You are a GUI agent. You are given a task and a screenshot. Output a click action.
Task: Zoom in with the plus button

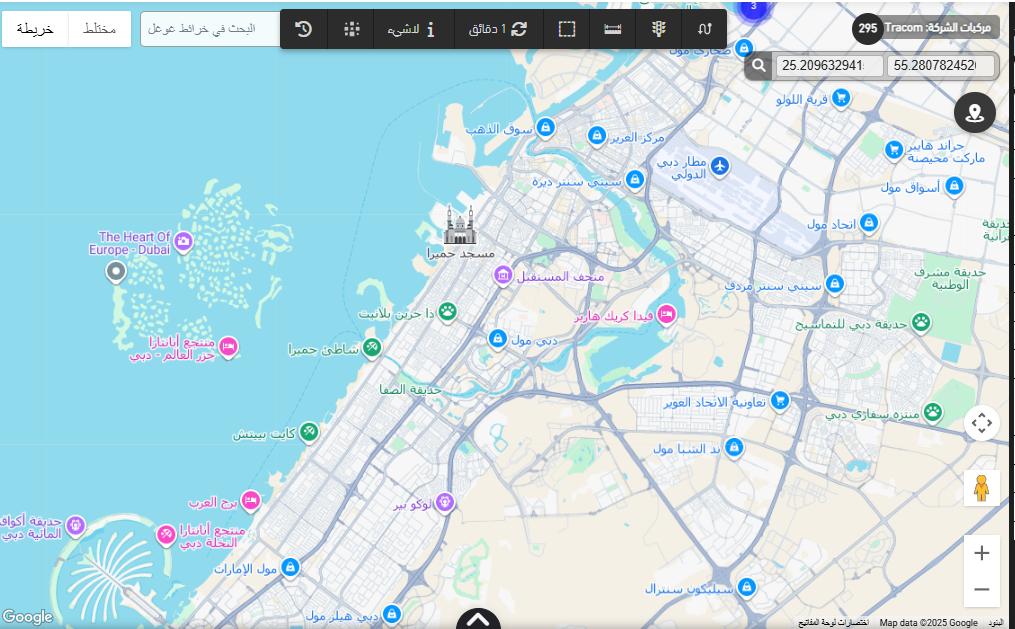pyautogui.click(x=981, y=553)
